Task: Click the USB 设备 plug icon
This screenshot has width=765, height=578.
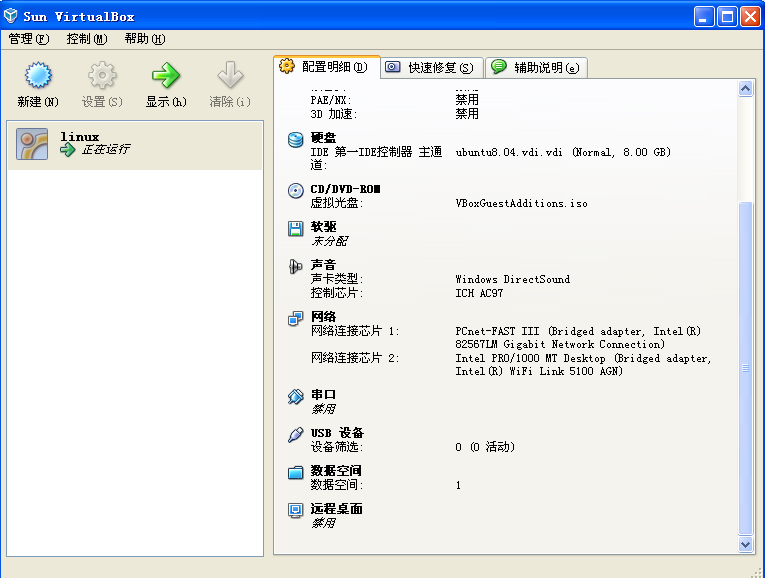Action: (x=295, y=435)
